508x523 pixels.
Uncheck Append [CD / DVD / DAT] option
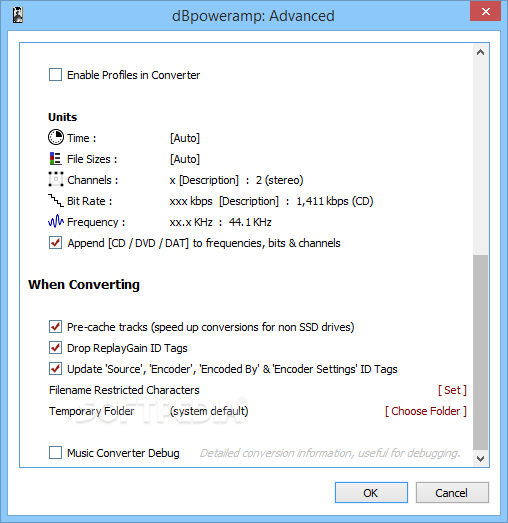(55, 243)
